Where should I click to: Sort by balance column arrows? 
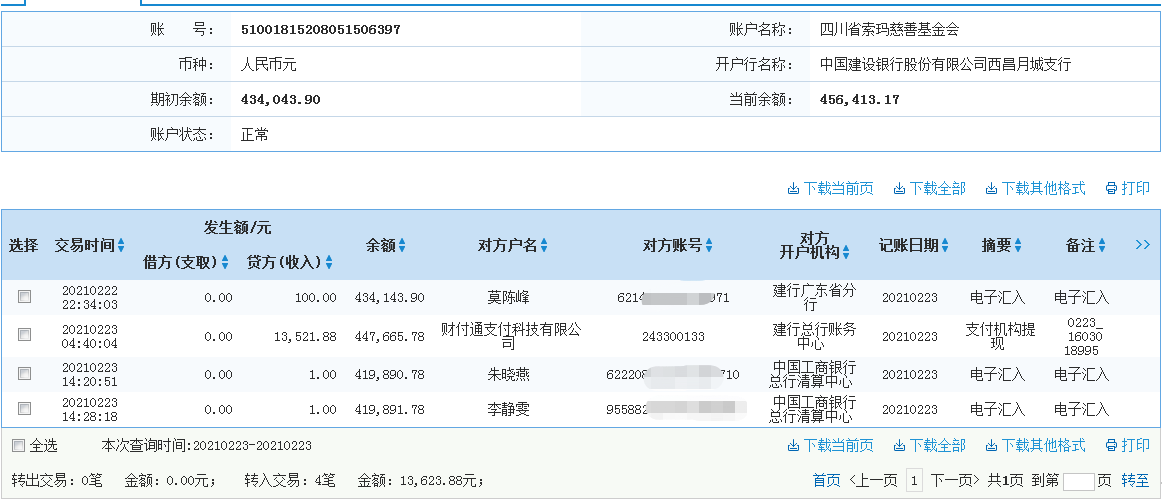point(402,245)
